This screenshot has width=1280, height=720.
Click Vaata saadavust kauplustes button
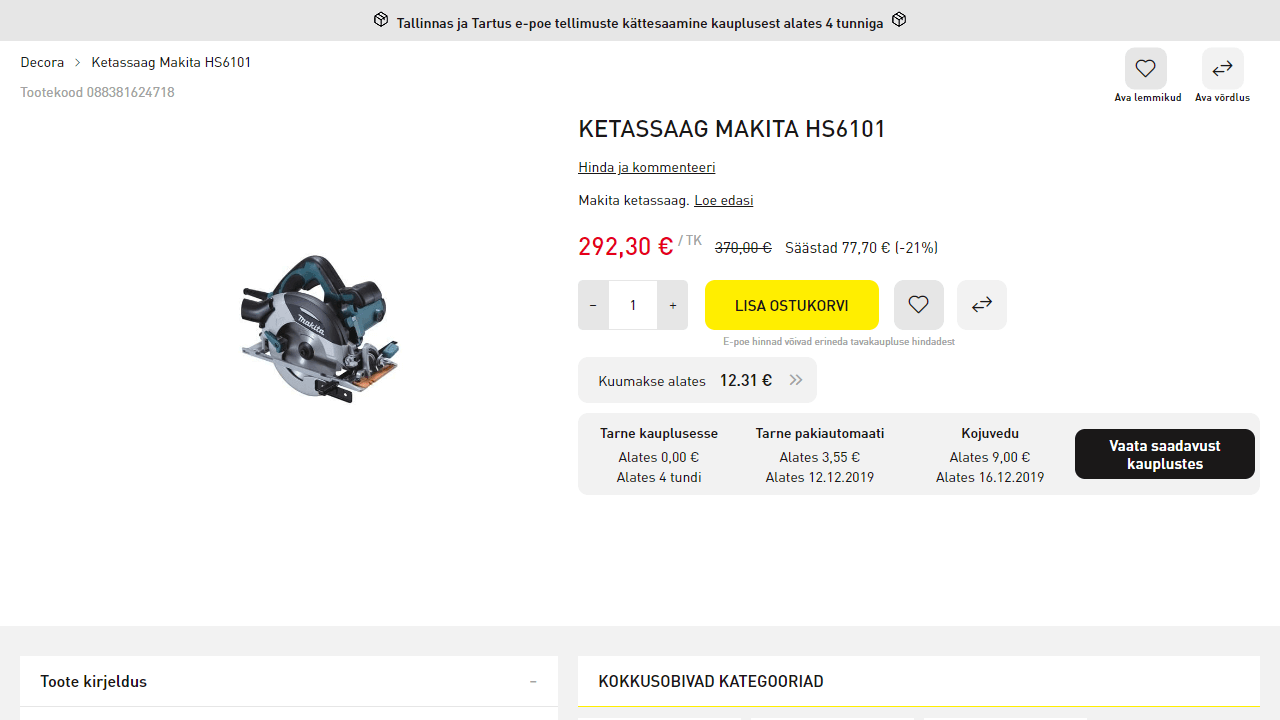tap(1165, 454)
